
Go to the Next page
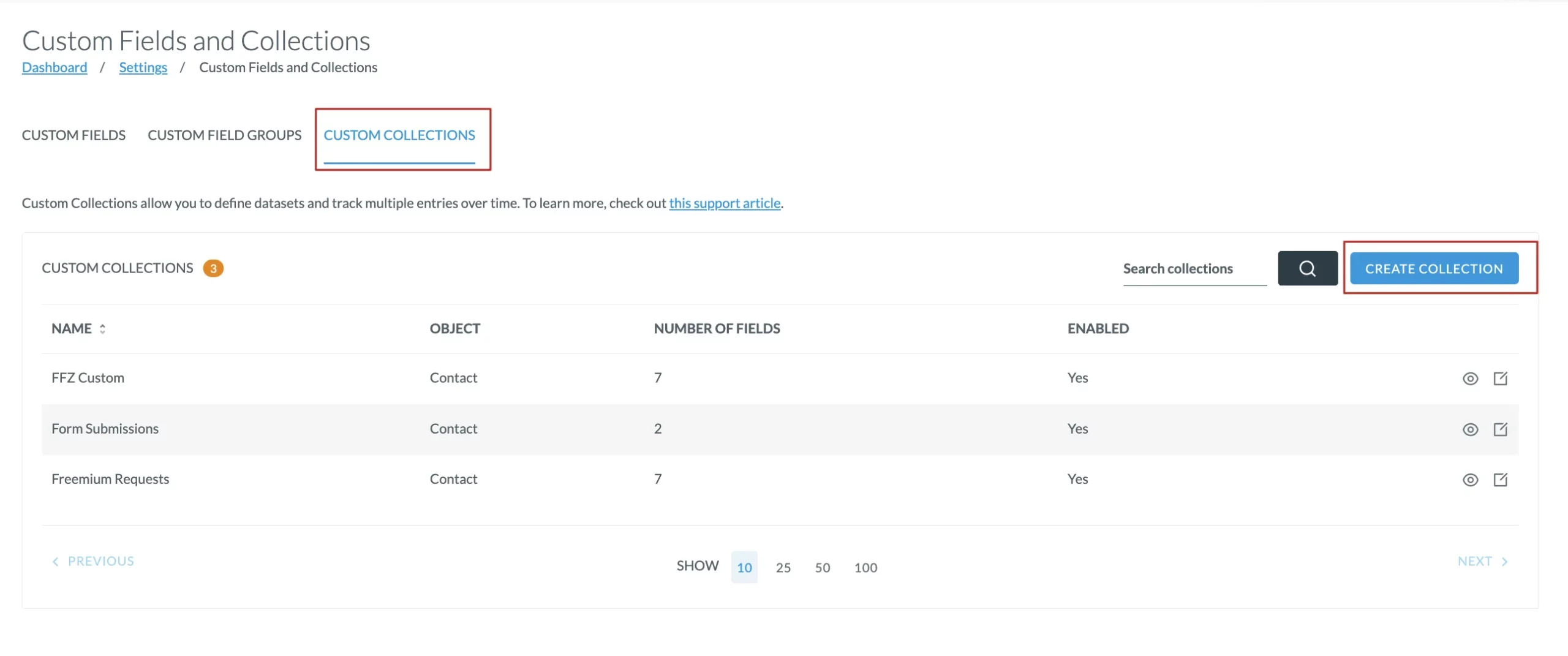point(1482,561)
